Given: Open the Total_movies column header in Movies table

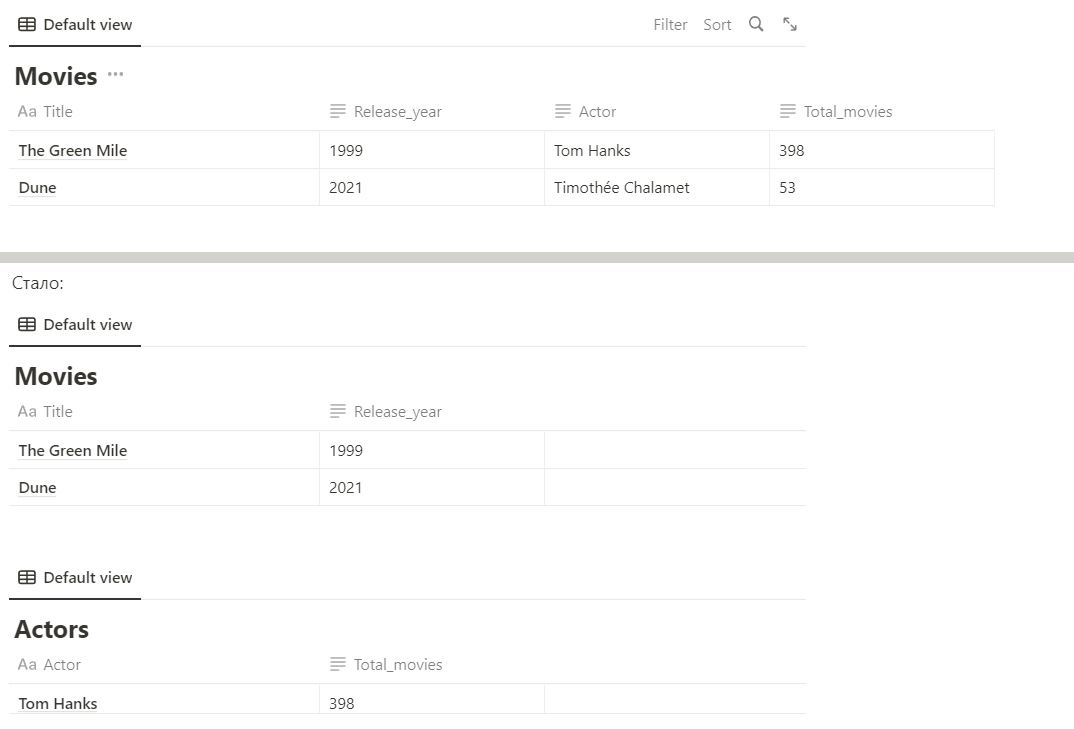Looking at the screenshot, I should click(847, 112).
